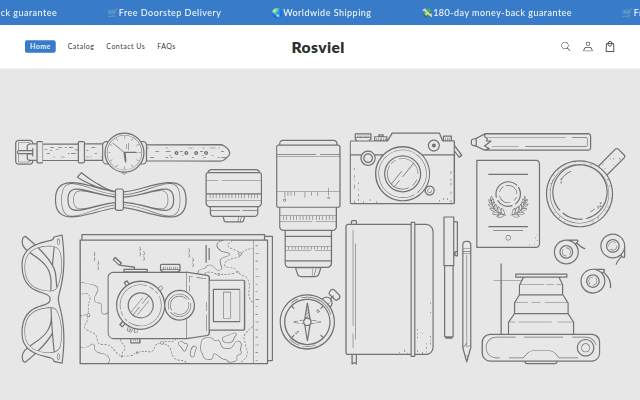The width and height of the screenshot is (640, 400).
Task: Click the Worldwide Shipping announcement
Action: pyautogui.click(x=322, y=13)
